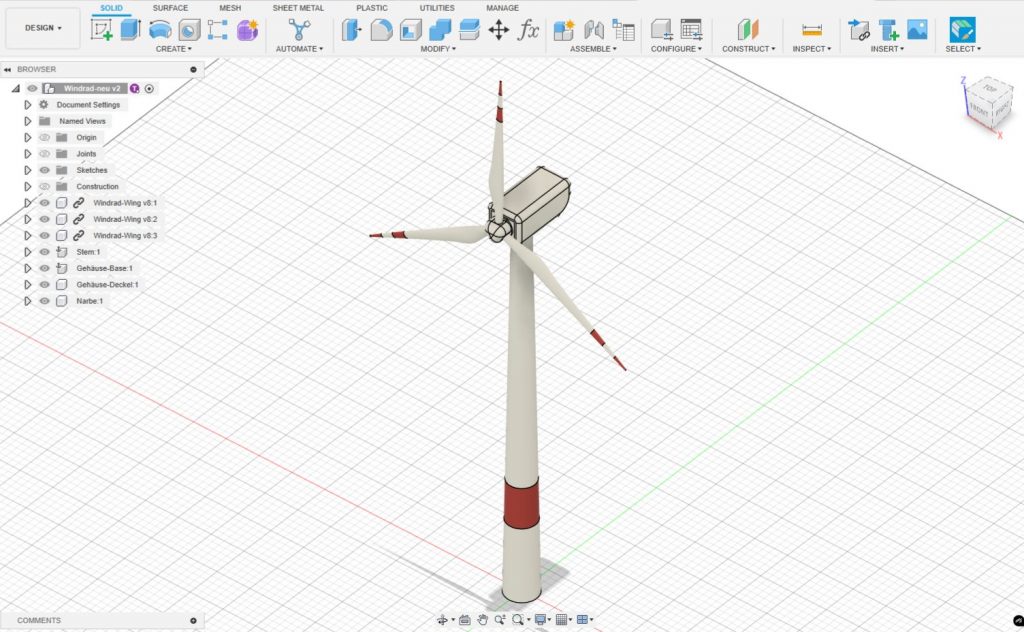1024x632 pixels.
Task: Click the Automate tool icon
Action: (299, 30)
